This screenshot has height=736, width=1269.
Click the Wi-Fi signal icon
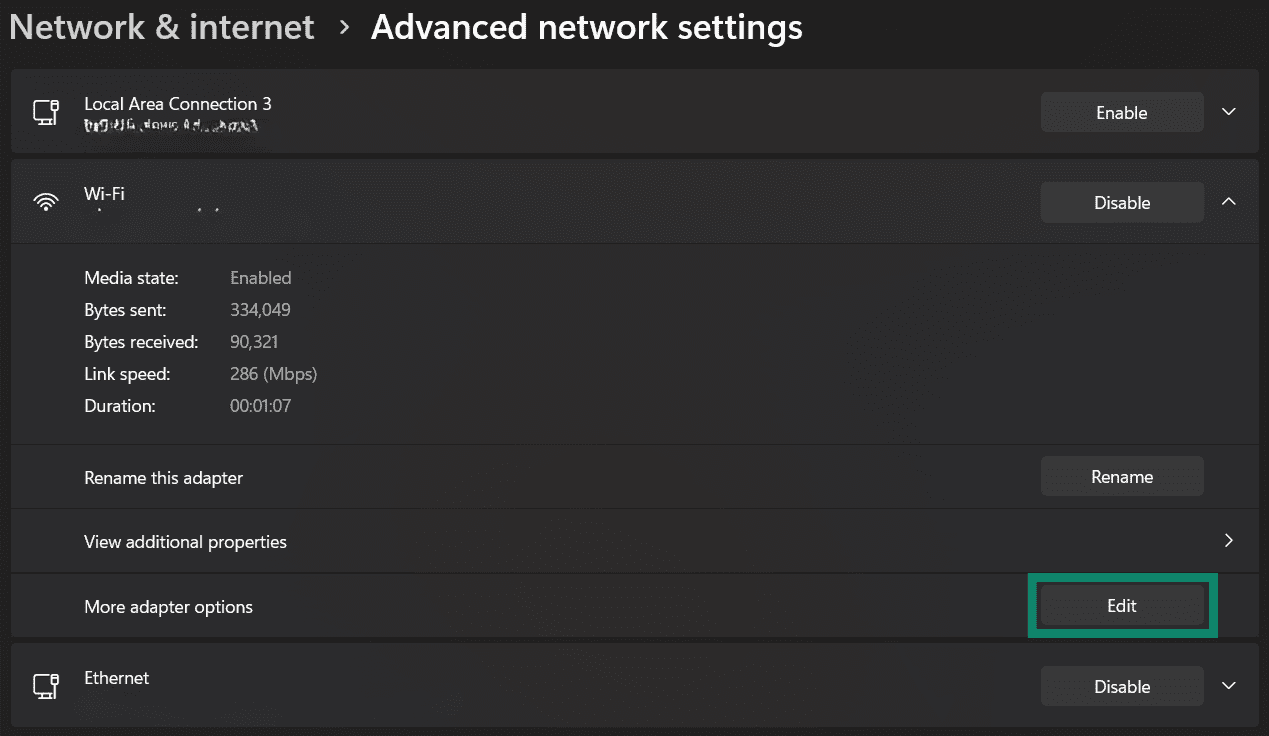45,200
